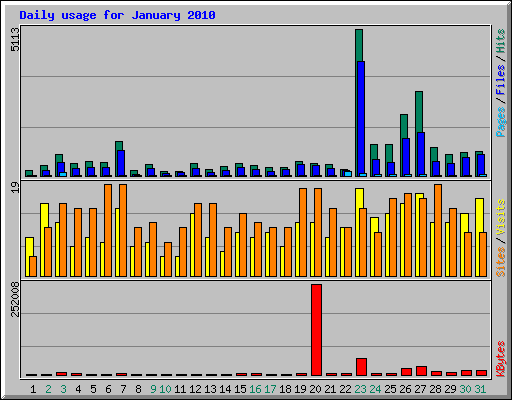Click green day label '23' on the x-axis

360,389
